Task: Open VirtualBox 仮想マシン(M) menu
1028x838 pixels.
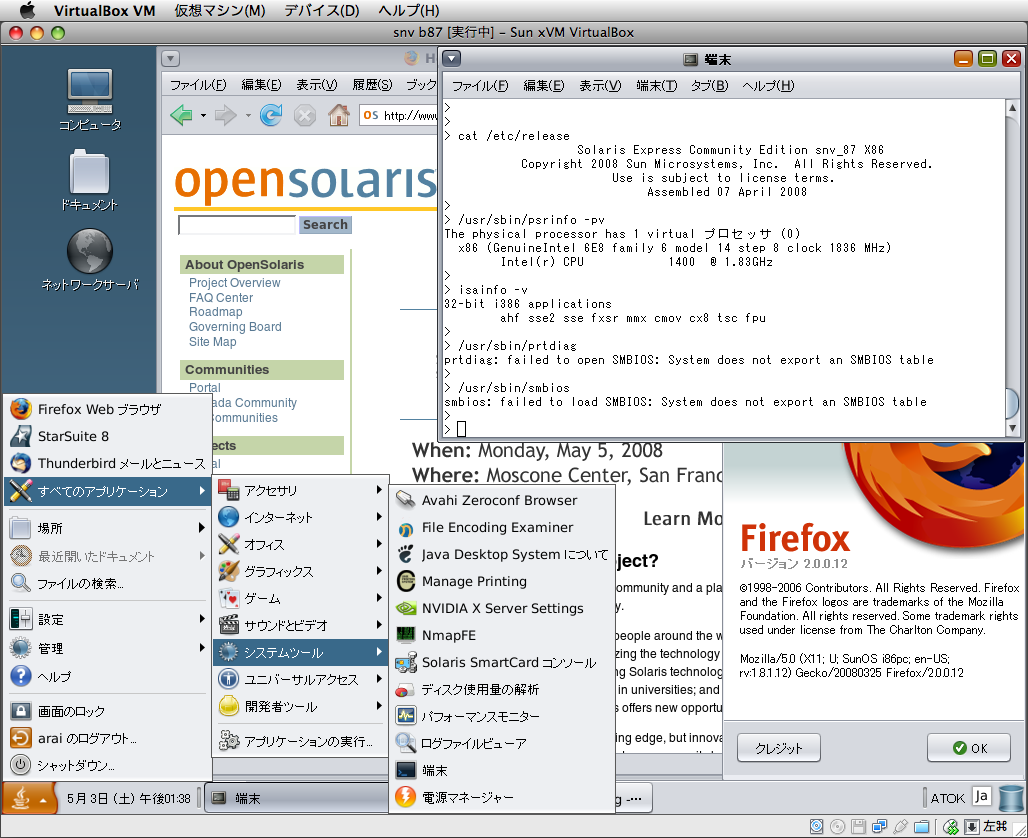Action: pyautogui.click(x=220, y=10)
